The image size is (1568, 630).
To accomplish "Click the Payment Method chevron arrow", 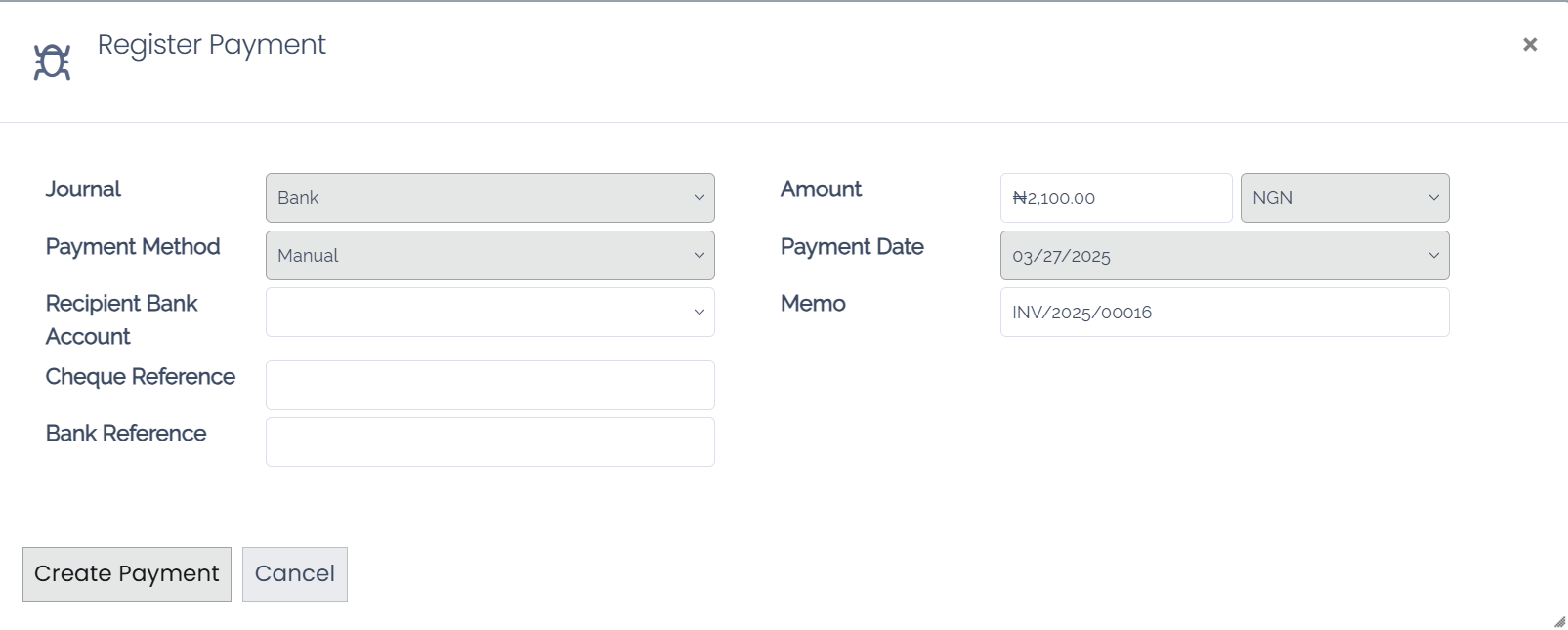I will tap(699, 256).
